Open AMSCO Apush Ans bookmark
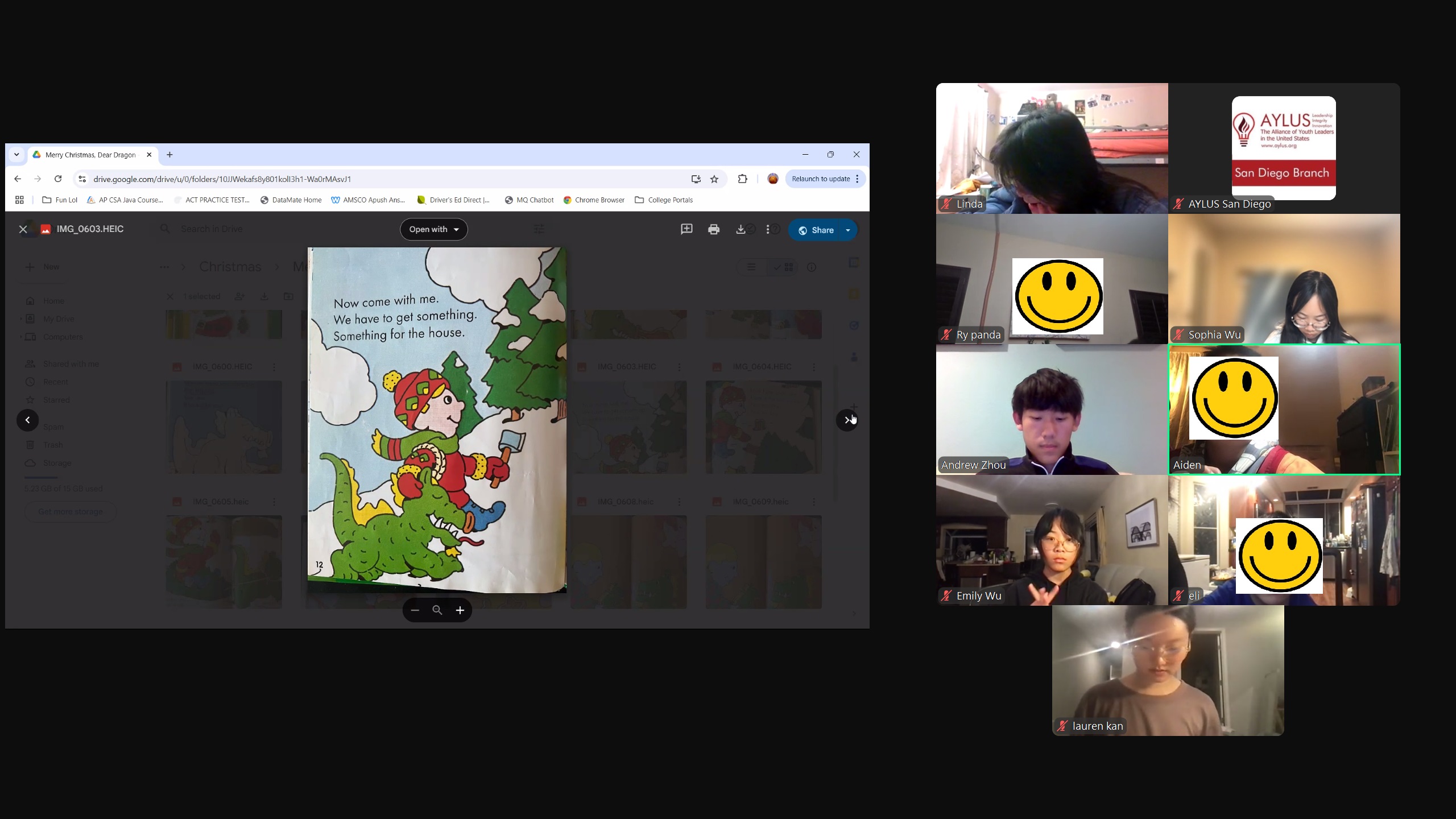This screenshot has width=1456, height=819. 368,200
